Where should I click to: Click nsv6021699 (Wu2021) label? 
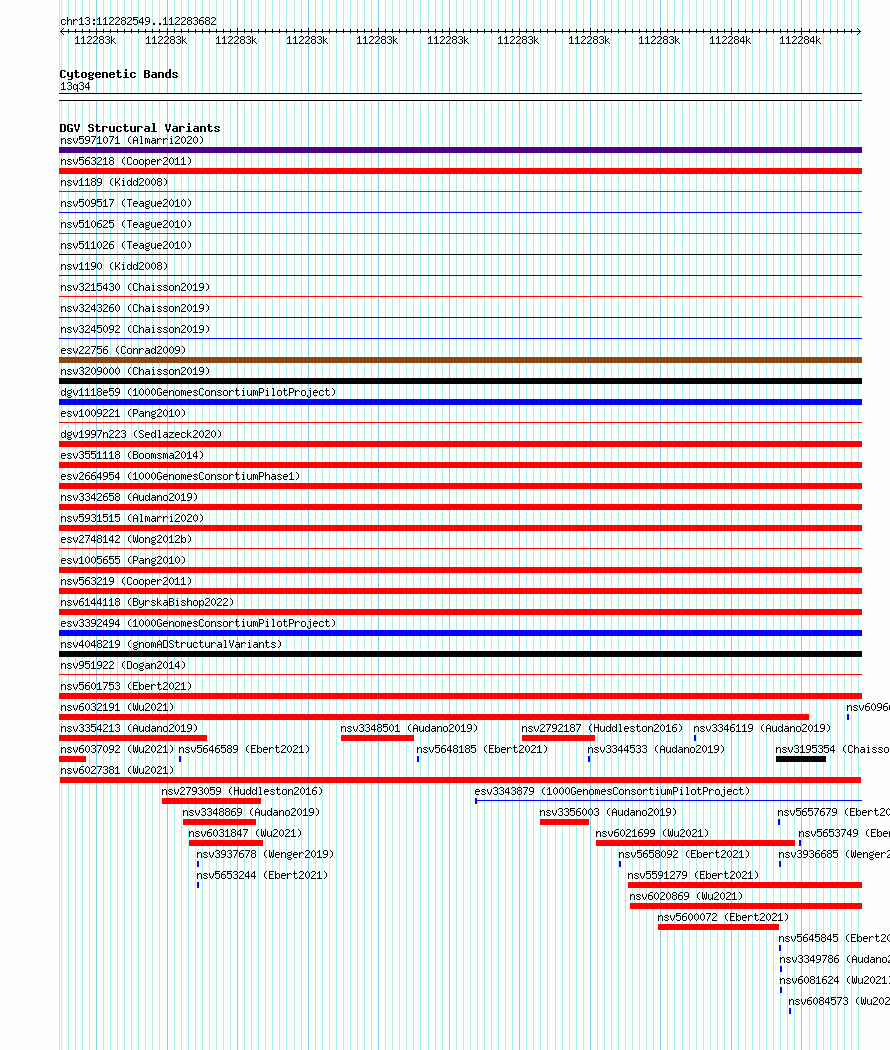tap(652, 834)
